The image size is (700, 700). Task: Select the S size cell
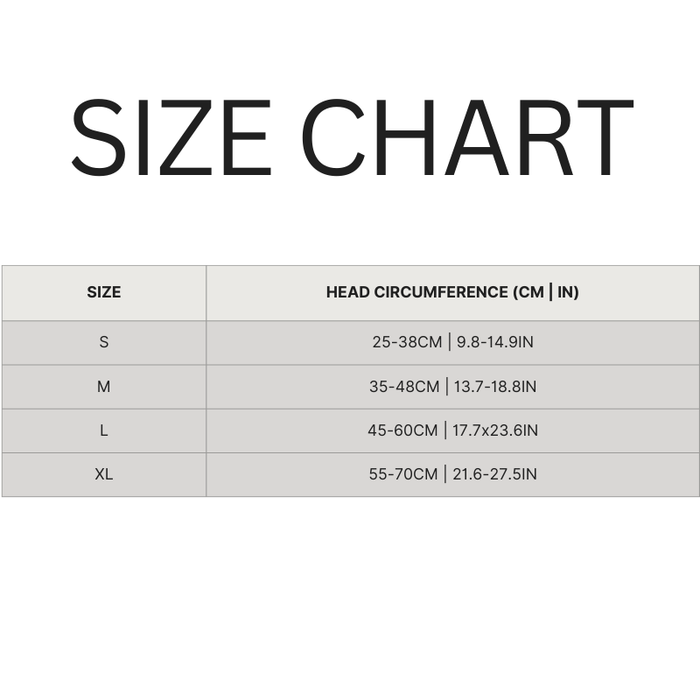(104, 342)
